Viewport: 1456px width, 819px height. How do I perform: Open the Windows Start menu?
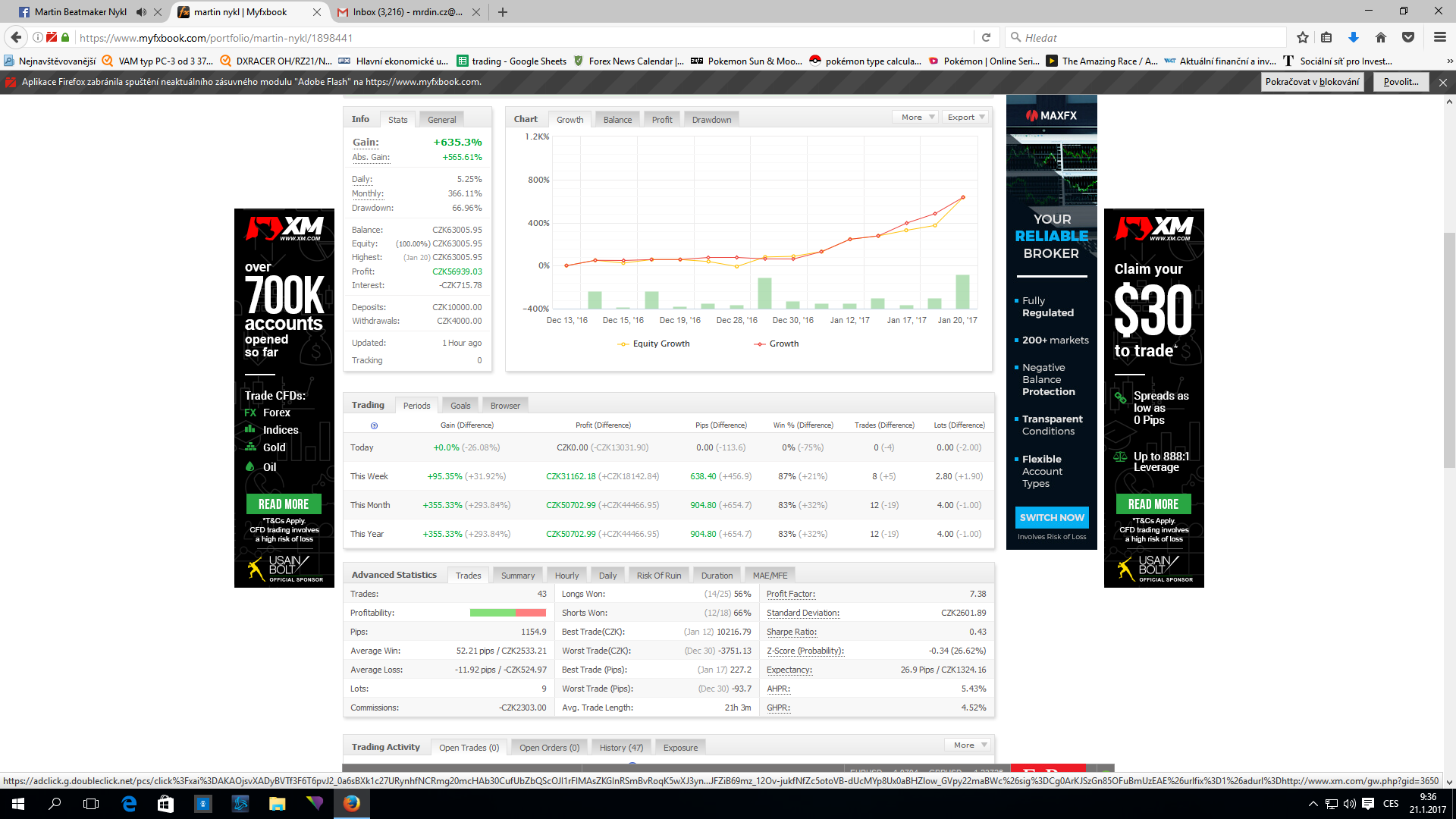(x=18, y=804)
